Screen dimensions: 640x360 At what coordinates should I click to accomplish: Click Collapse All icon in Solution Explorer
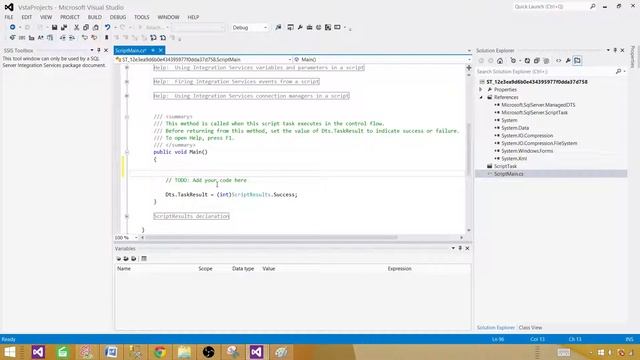(537, 61)
